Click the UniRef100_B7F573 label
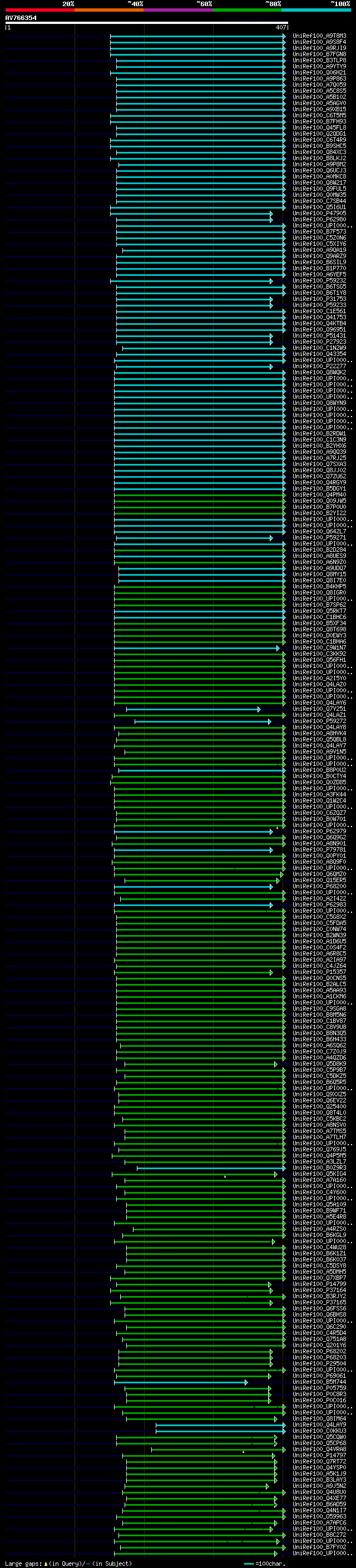The image size is (356, 1568). pos(319,231)
